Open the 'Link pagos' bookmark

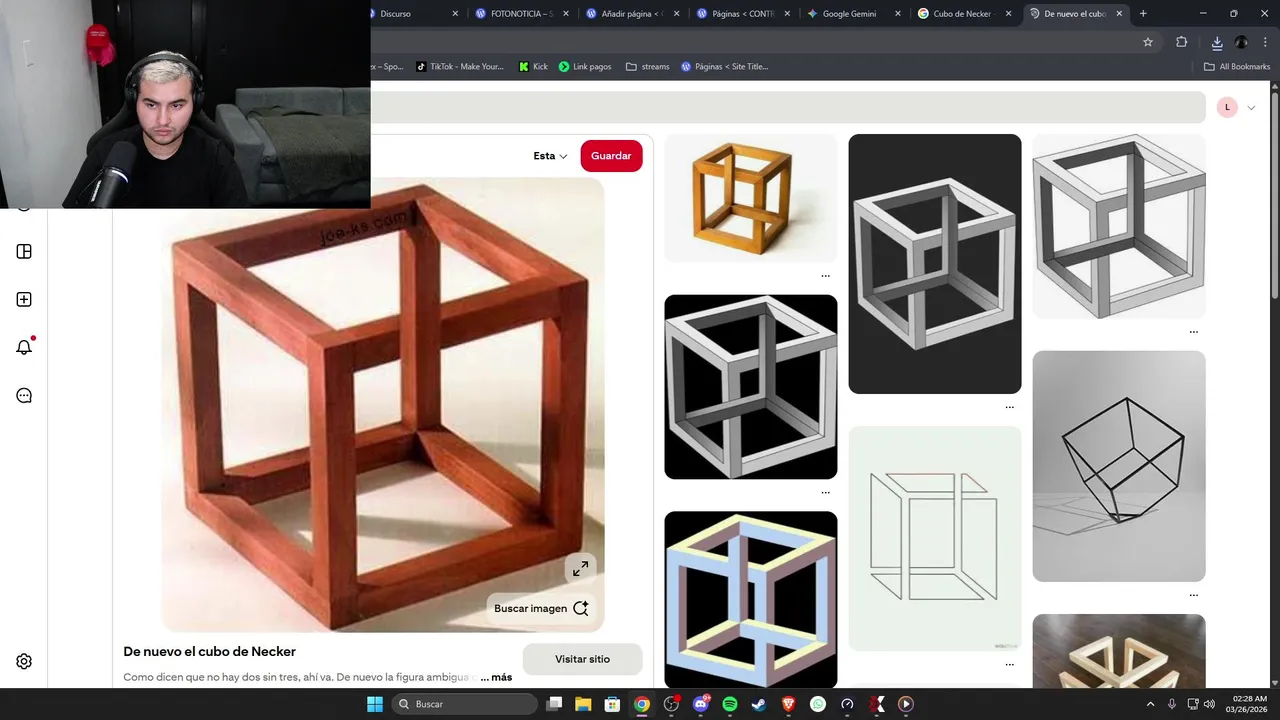coord(585,67)
